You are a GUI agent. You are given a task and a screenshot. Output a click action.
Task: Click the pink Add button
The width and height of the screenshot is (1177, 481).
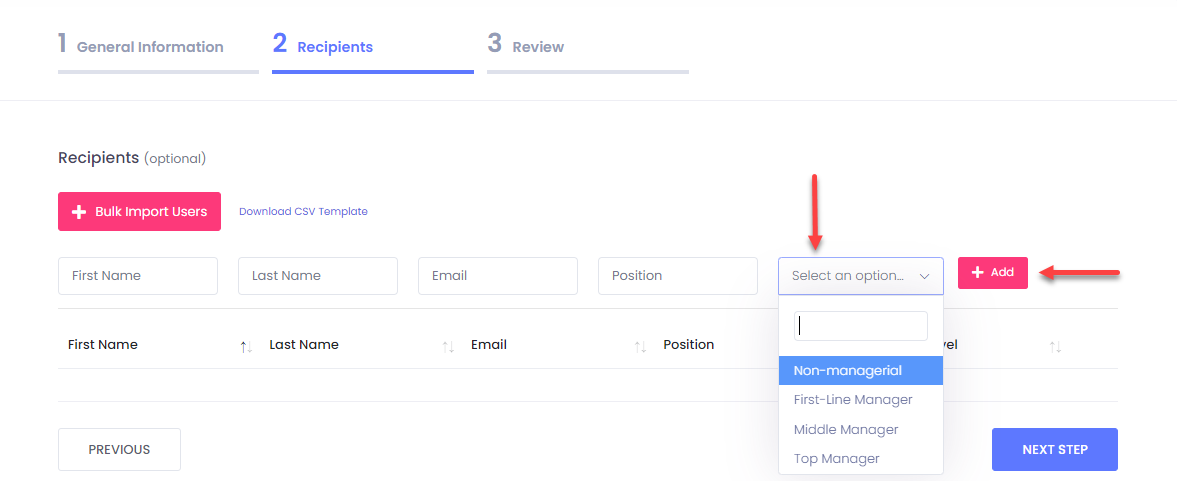tap(992, 273)
